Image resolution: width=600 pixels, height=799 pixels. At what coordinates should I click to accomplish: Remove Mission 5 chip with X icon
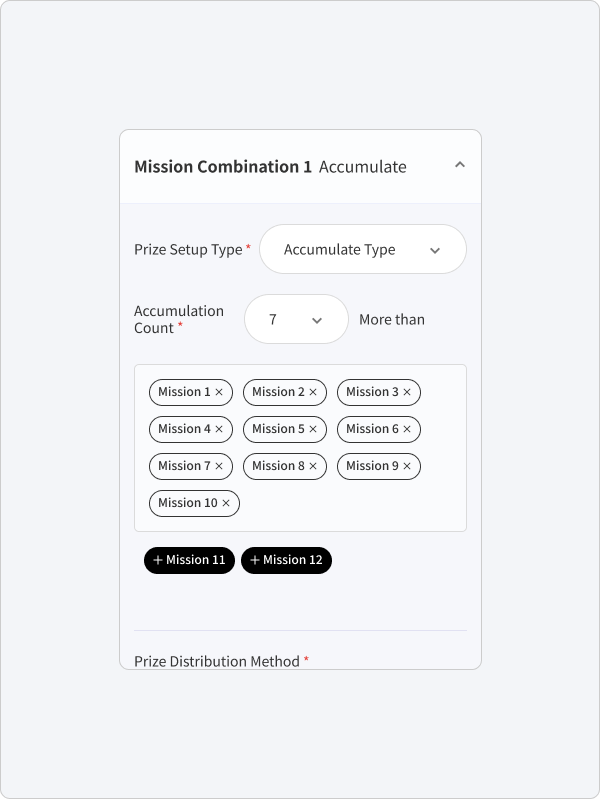pyautogui.click(x=313, y=429)
